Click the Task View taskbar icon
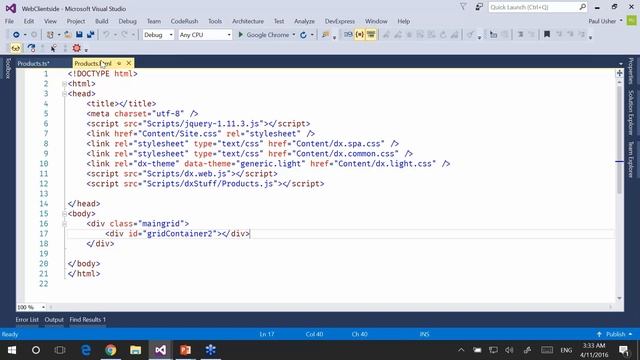 60,350
